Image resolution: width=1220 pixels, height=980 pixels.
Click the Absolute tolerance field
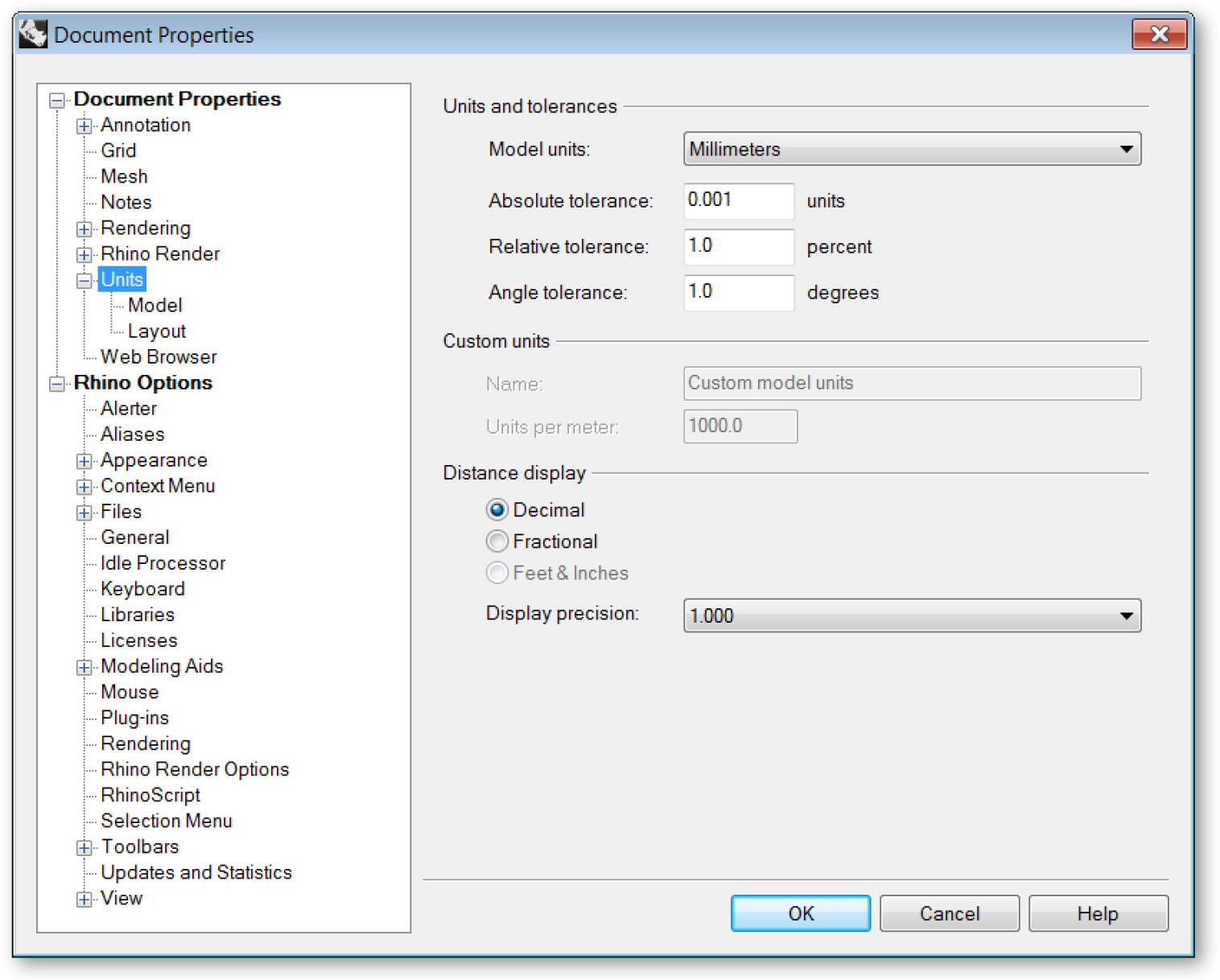coord(738,200)
